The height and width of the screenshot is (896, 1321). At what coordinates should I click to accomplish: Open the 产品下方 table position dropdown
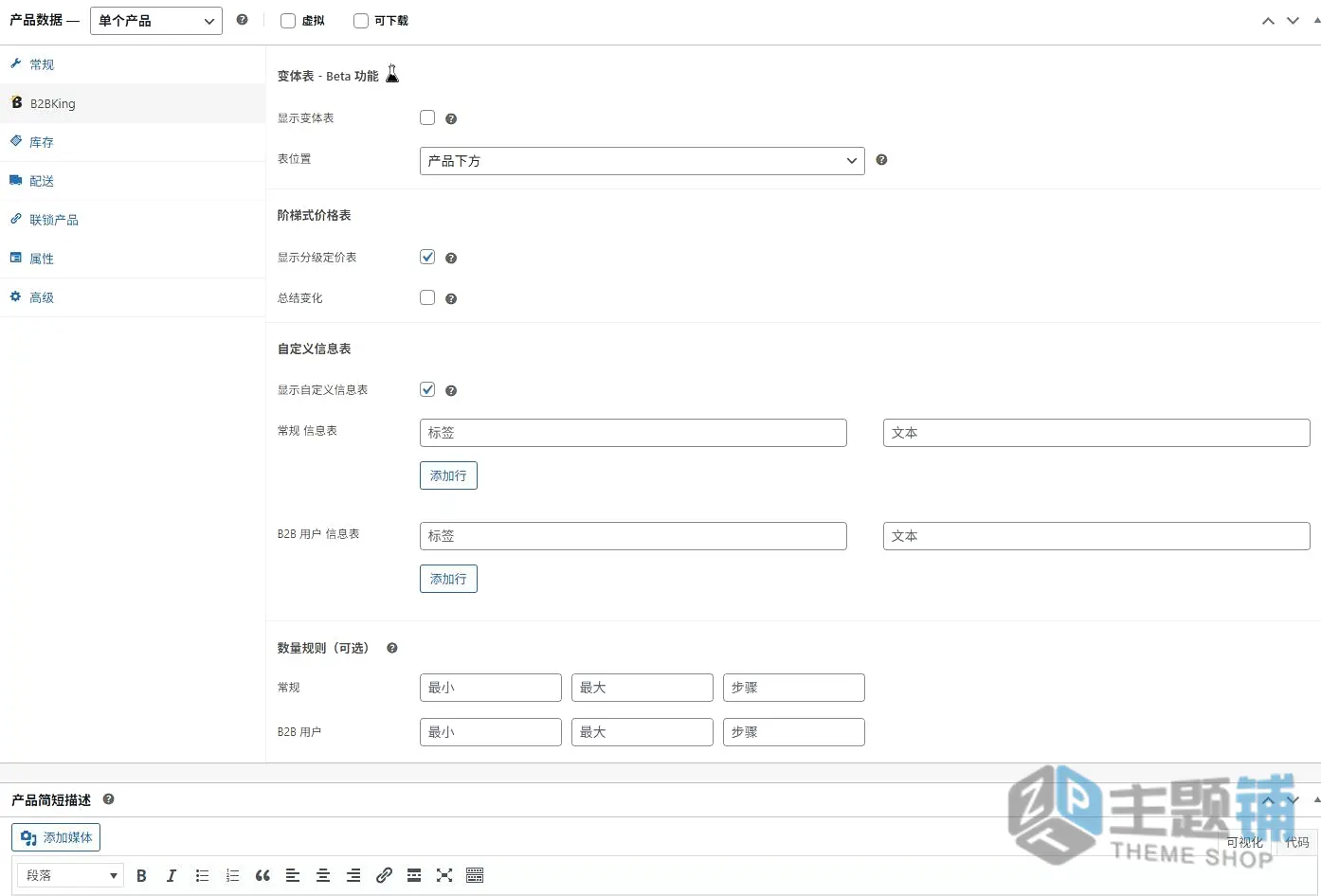(x=642, y=161)
